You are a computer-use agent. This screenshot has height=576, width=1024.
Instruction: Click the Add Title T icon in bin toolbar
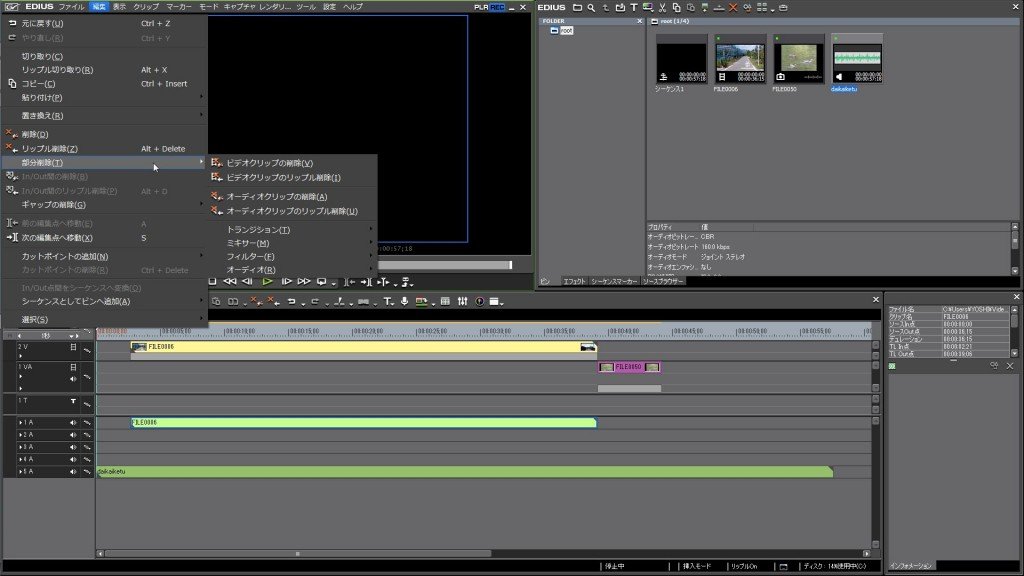633,8
